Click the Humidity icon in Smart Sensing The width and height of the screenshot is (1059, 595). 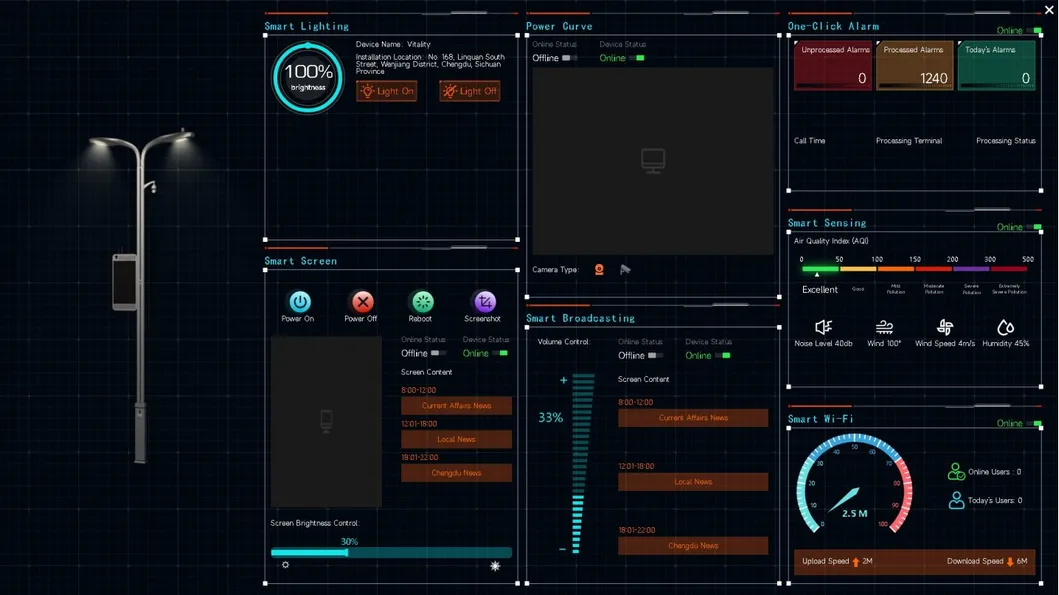(x=1005, y=327)
